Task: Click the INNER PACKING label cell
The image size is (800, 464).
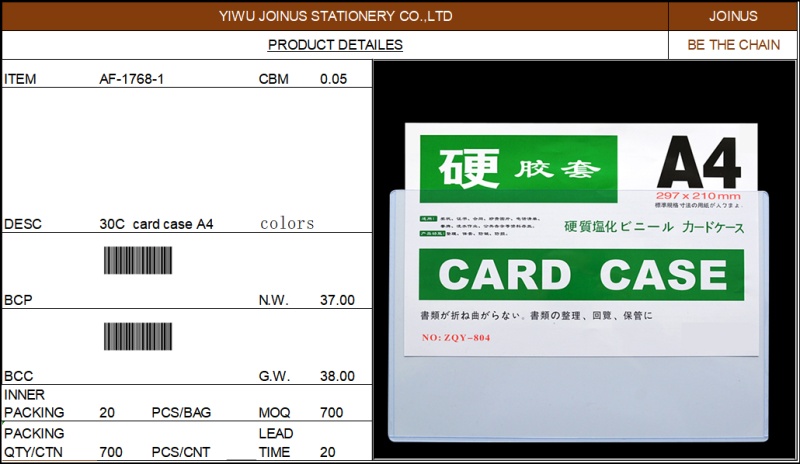Action: (34, 403)
